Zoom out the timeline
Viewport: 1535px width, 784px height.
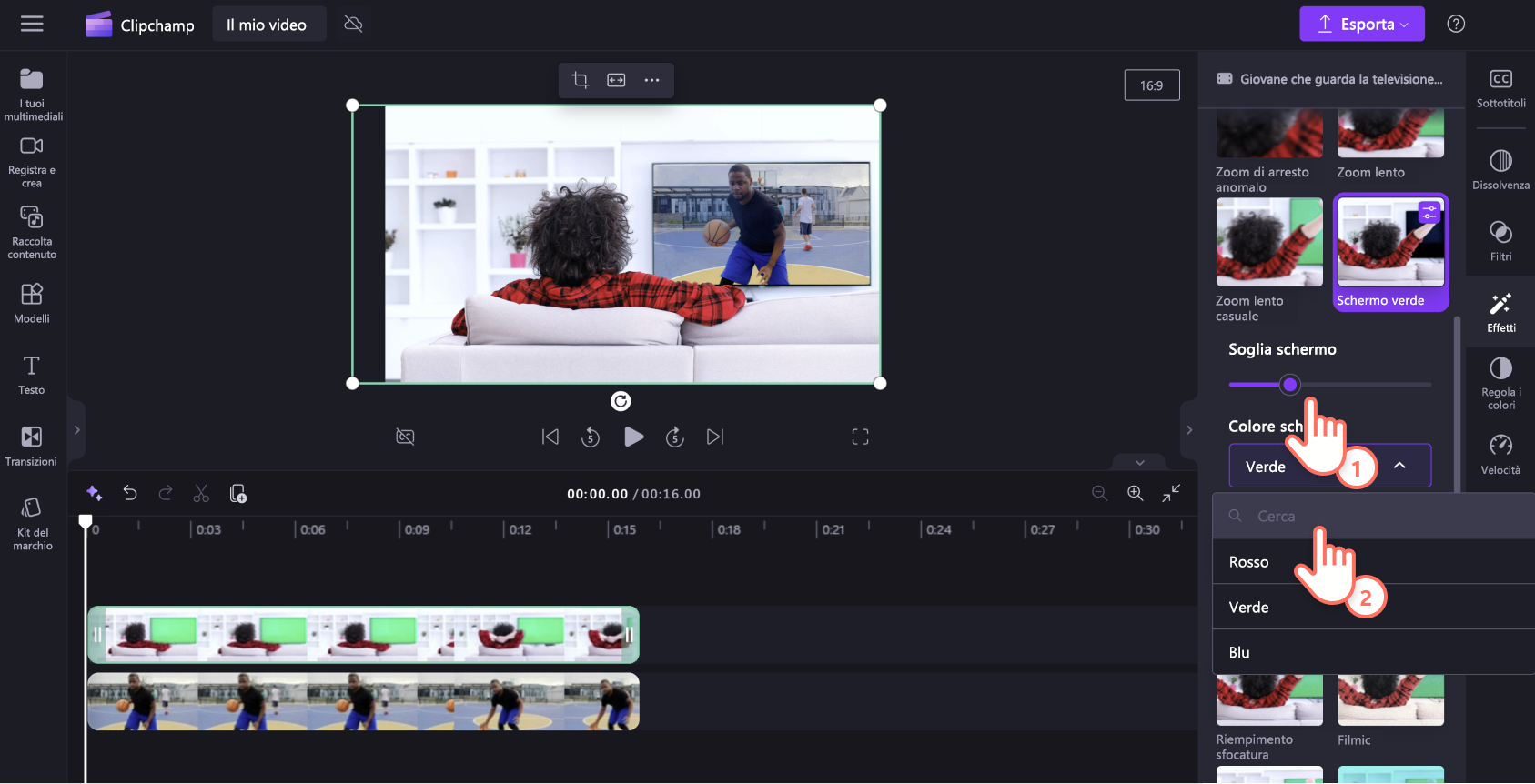point(1099,493)
